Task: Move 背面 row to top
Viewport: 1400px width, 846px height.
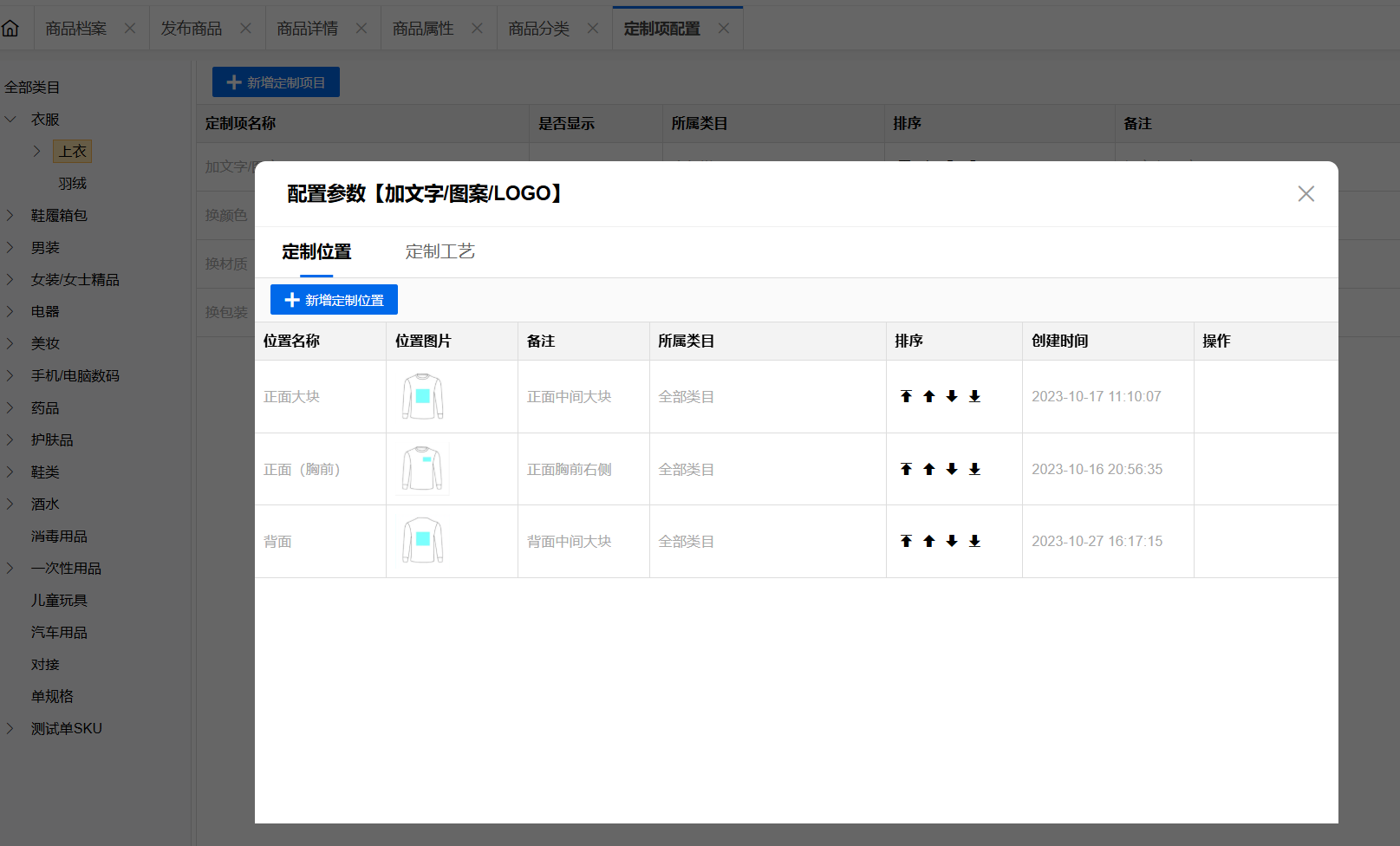Action: coord(906,541)
